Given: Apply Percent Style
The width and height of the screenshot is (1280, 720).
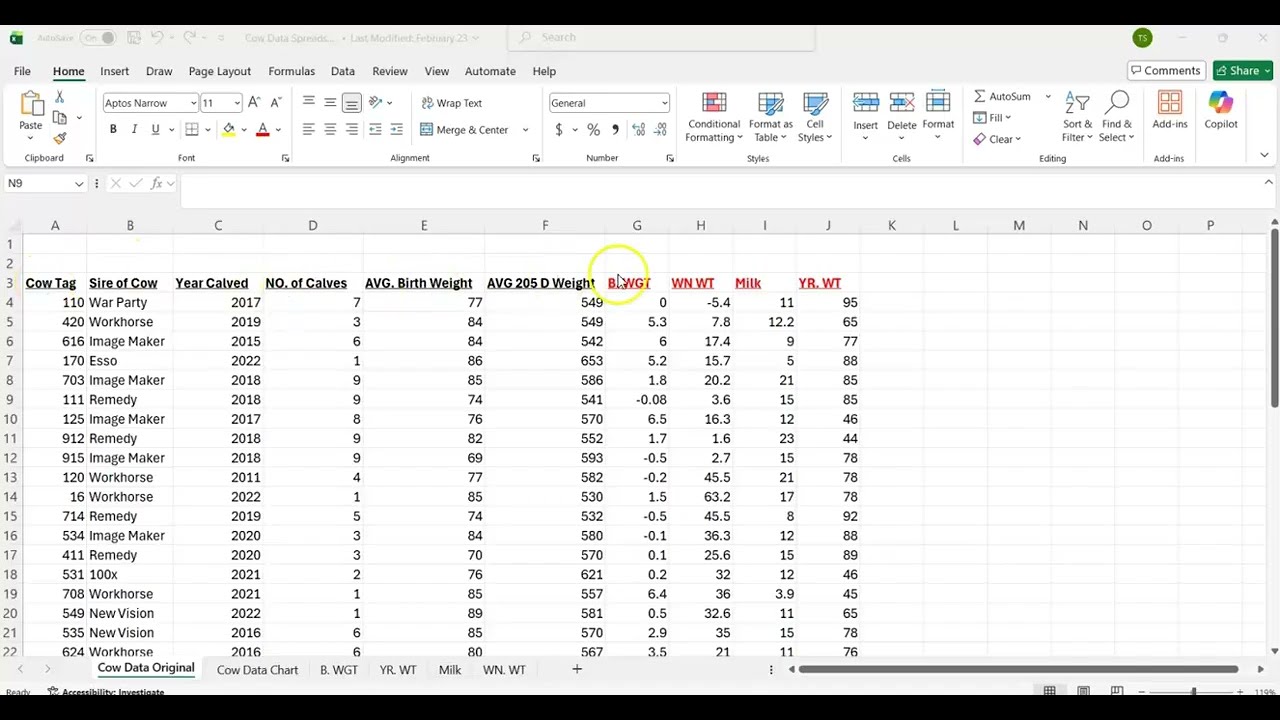Looking at the screenshot, I should [593, 130].
